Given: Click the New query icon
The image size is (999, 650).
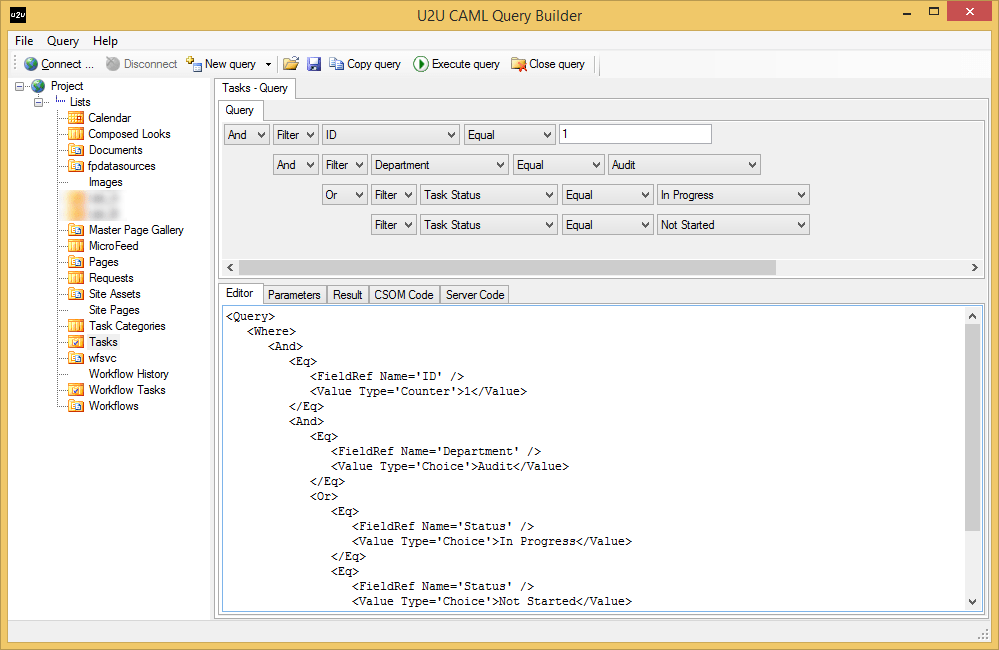Looking at the screenshot, I should point(194,64).
